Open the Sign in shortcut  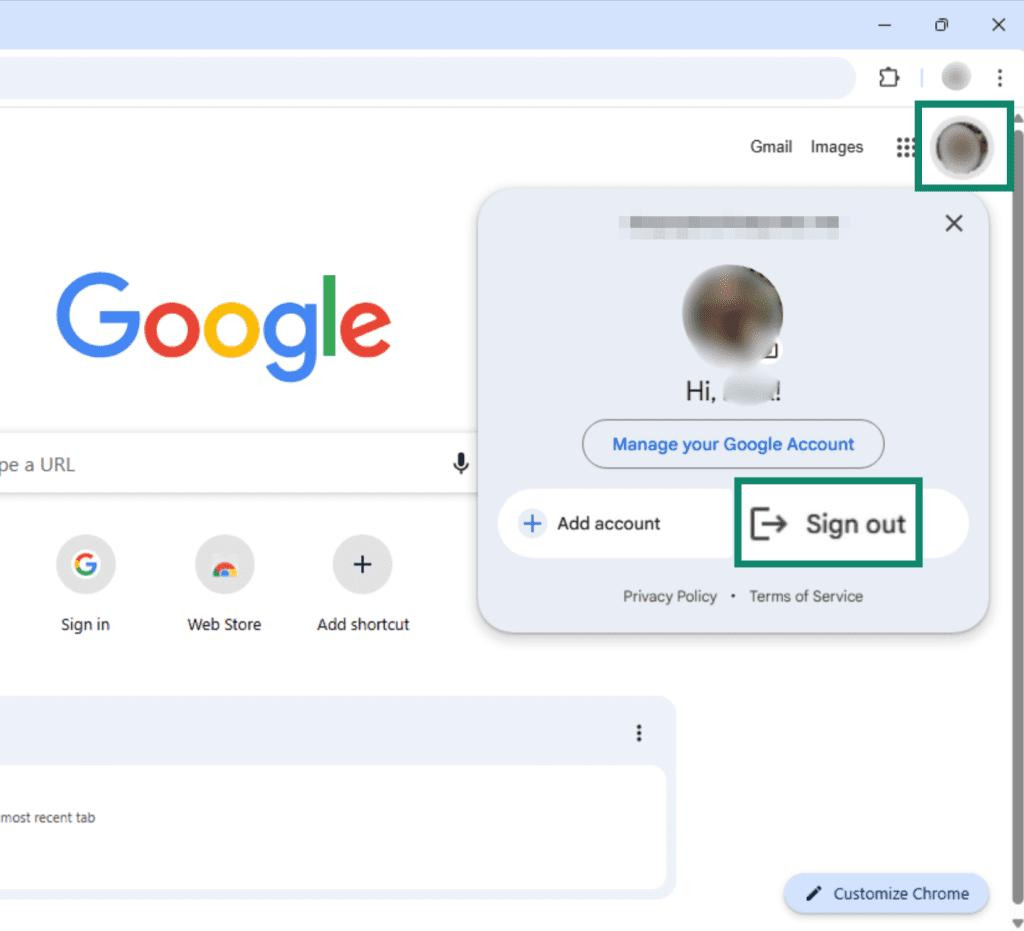[86, 584]
